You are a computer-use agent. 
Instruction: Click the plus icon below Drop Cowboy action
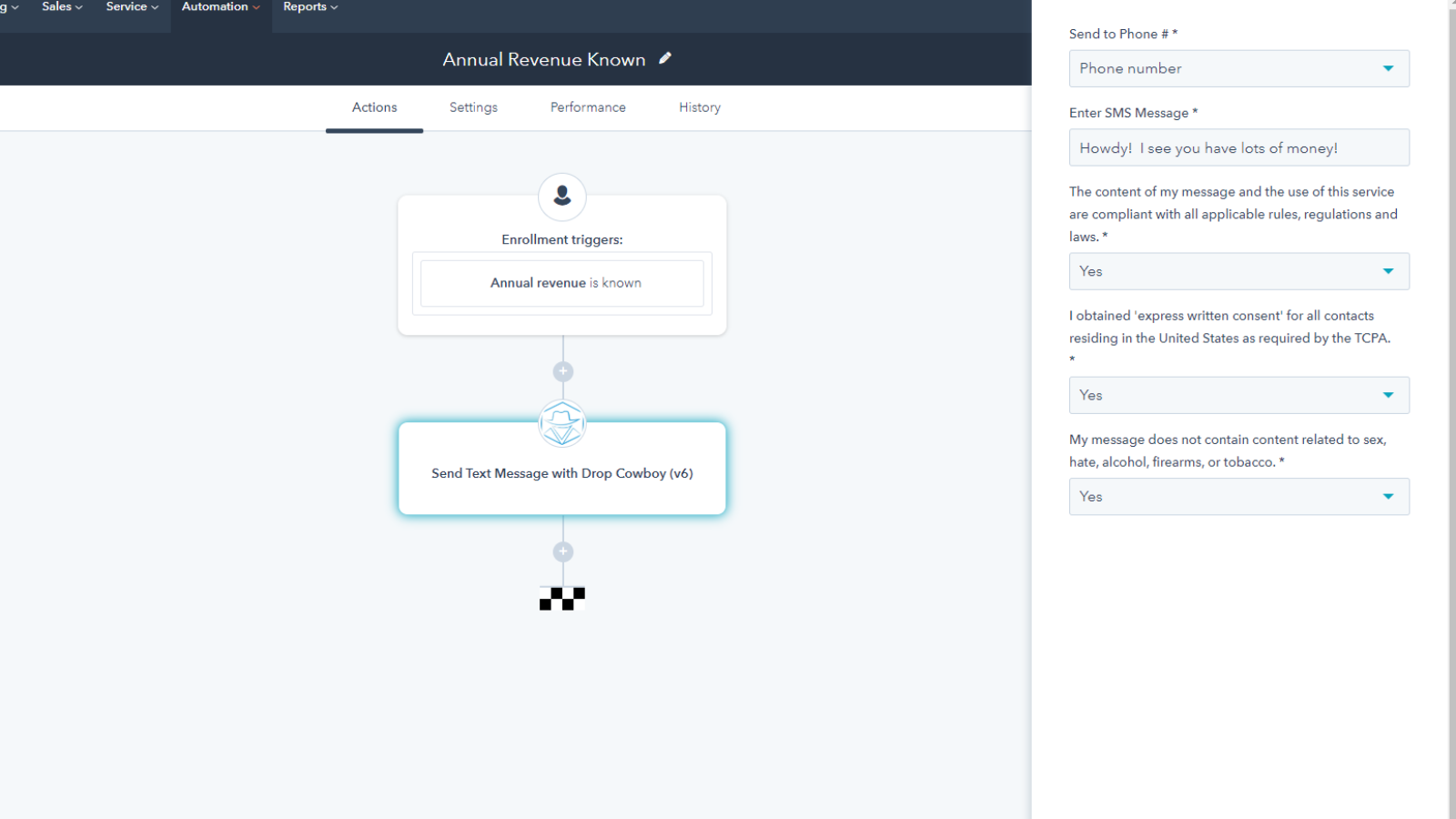(563, 551)
